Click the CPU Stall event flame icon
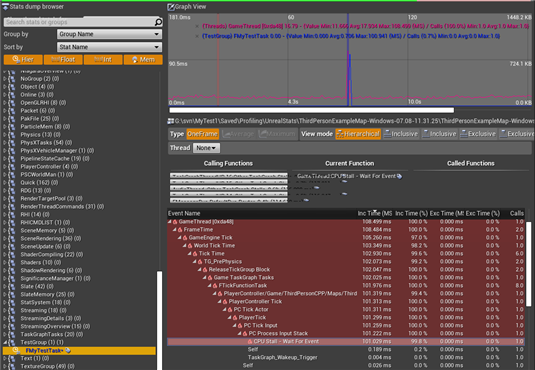This screenshot has width=535, height=370. [x=250, y=341]
